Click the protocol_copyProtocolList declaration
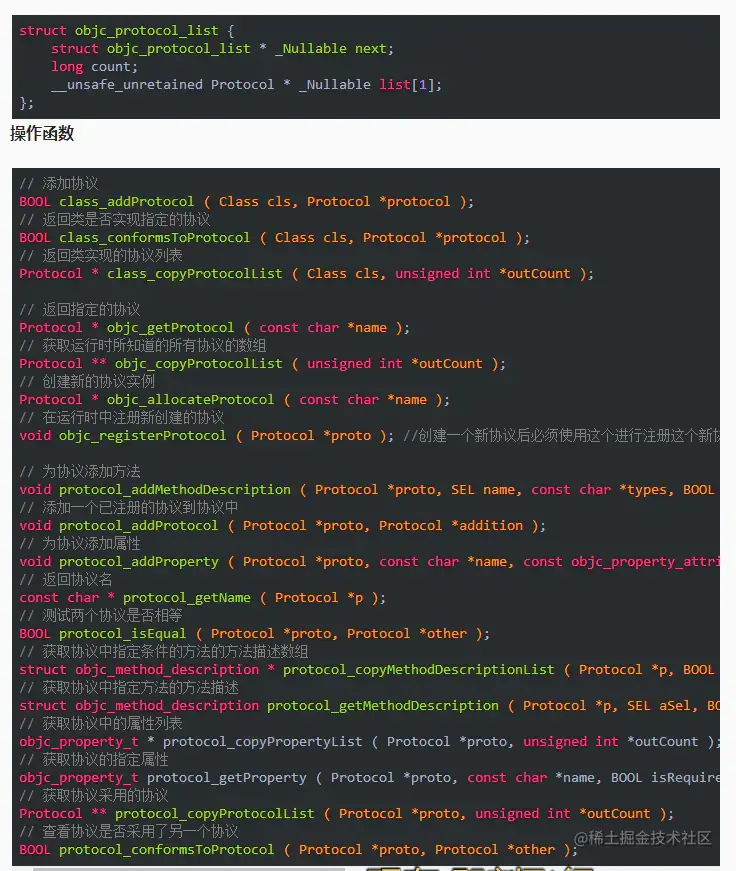736x871 pixels. 347,814
